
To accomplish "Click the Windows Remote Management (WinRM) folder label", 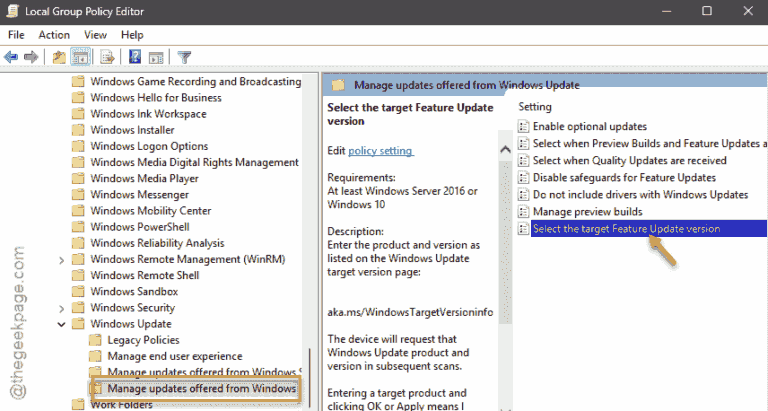I will coord(188,259).
